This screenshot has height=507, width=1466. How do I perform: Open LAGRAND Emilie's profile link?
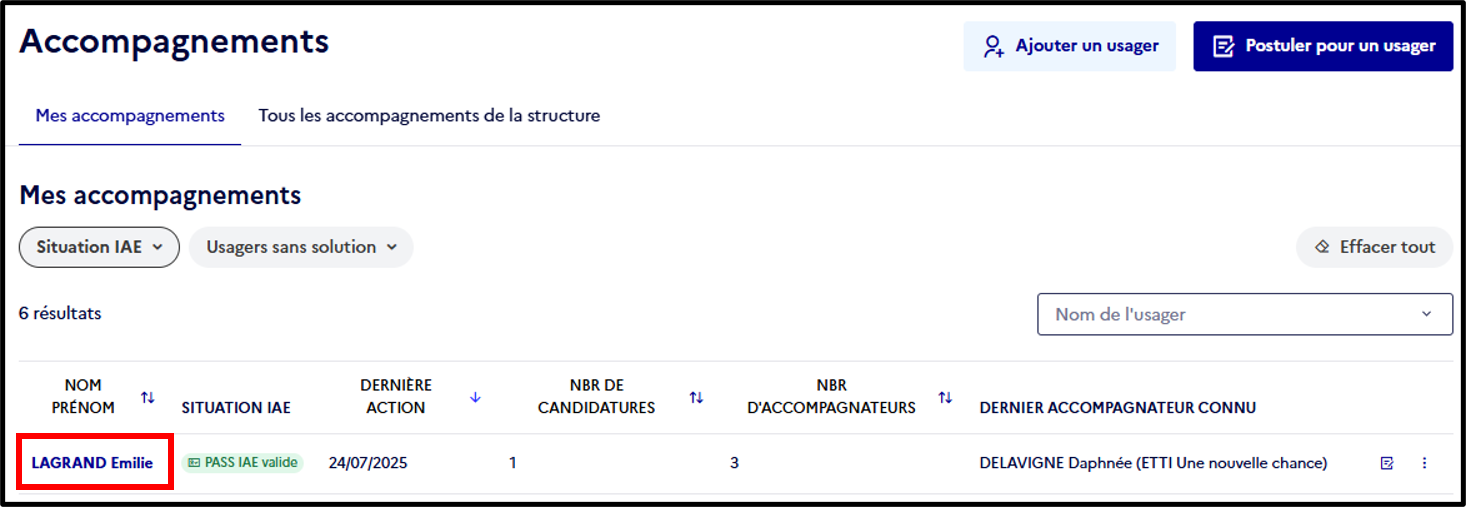[x=92, y=463]
